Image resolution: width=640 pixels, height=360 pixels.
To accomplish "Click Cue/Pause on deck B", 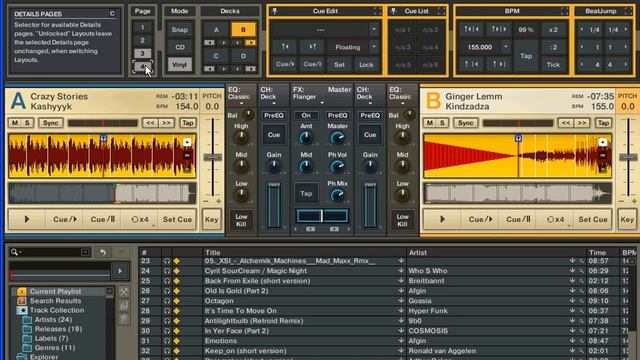I will tap(518, 220).
